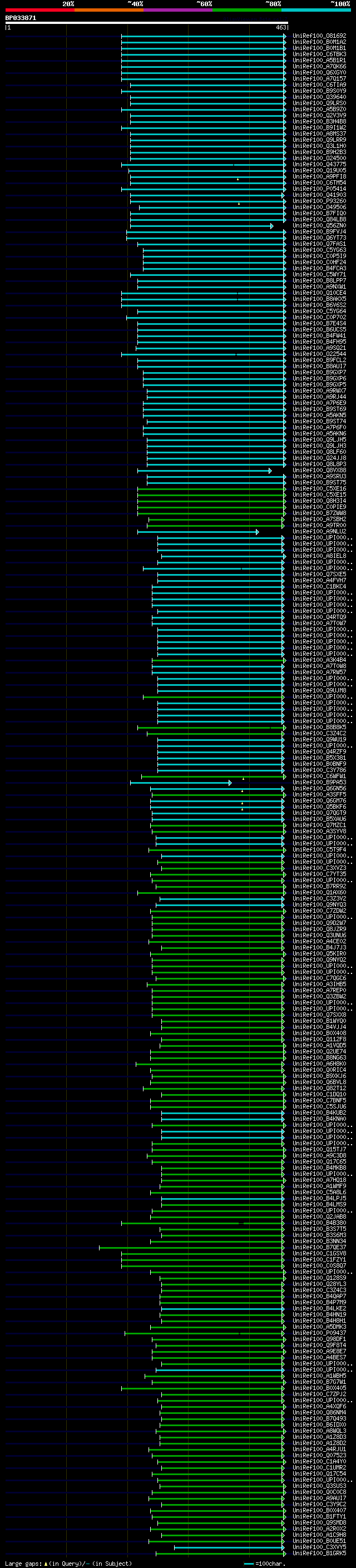Click the query end position 463
The image size is (356, 1568).
click(x=280, y=27)
